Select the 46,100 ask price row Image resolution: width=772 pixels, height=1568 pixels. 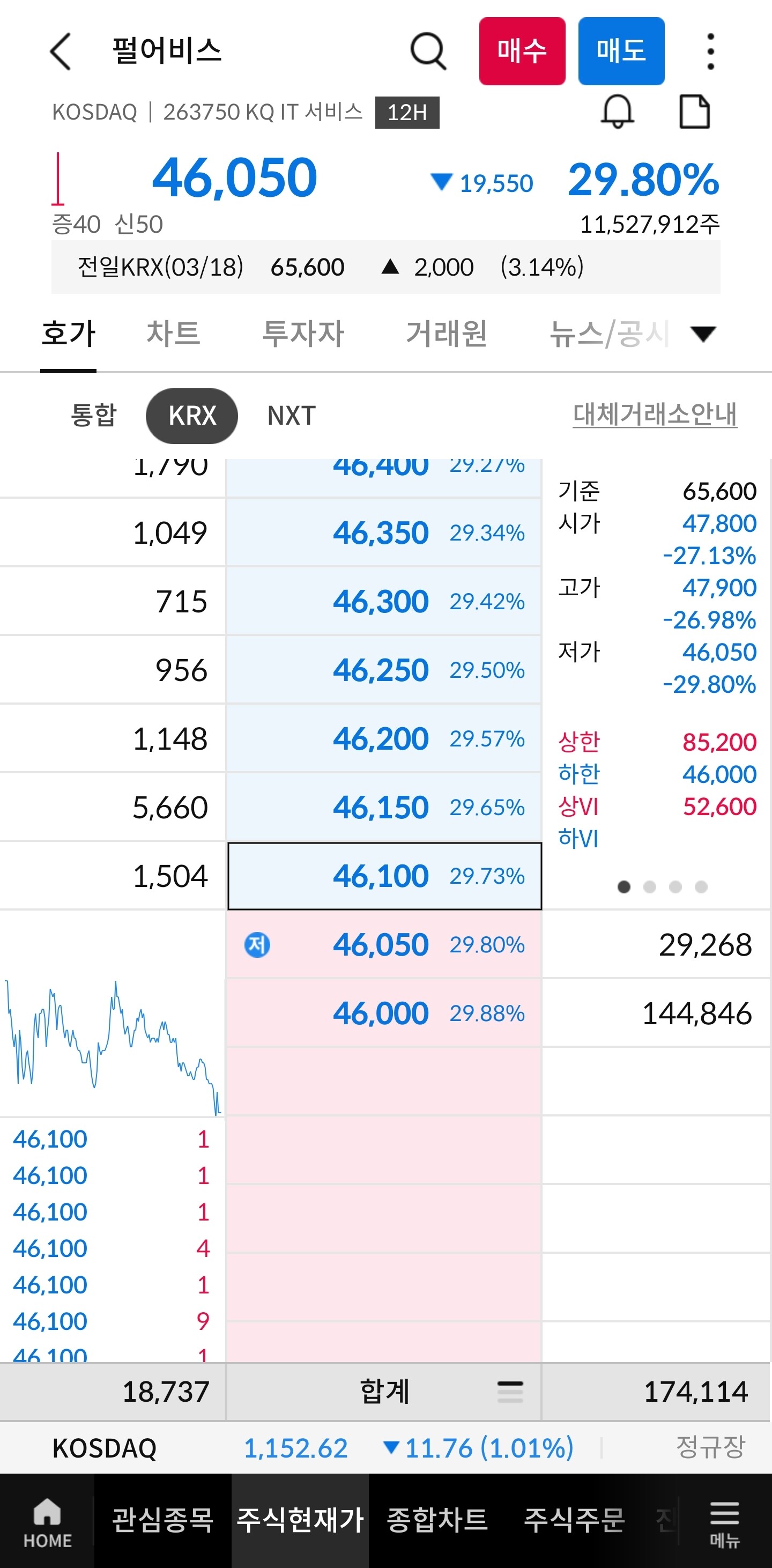pos(384,876)
